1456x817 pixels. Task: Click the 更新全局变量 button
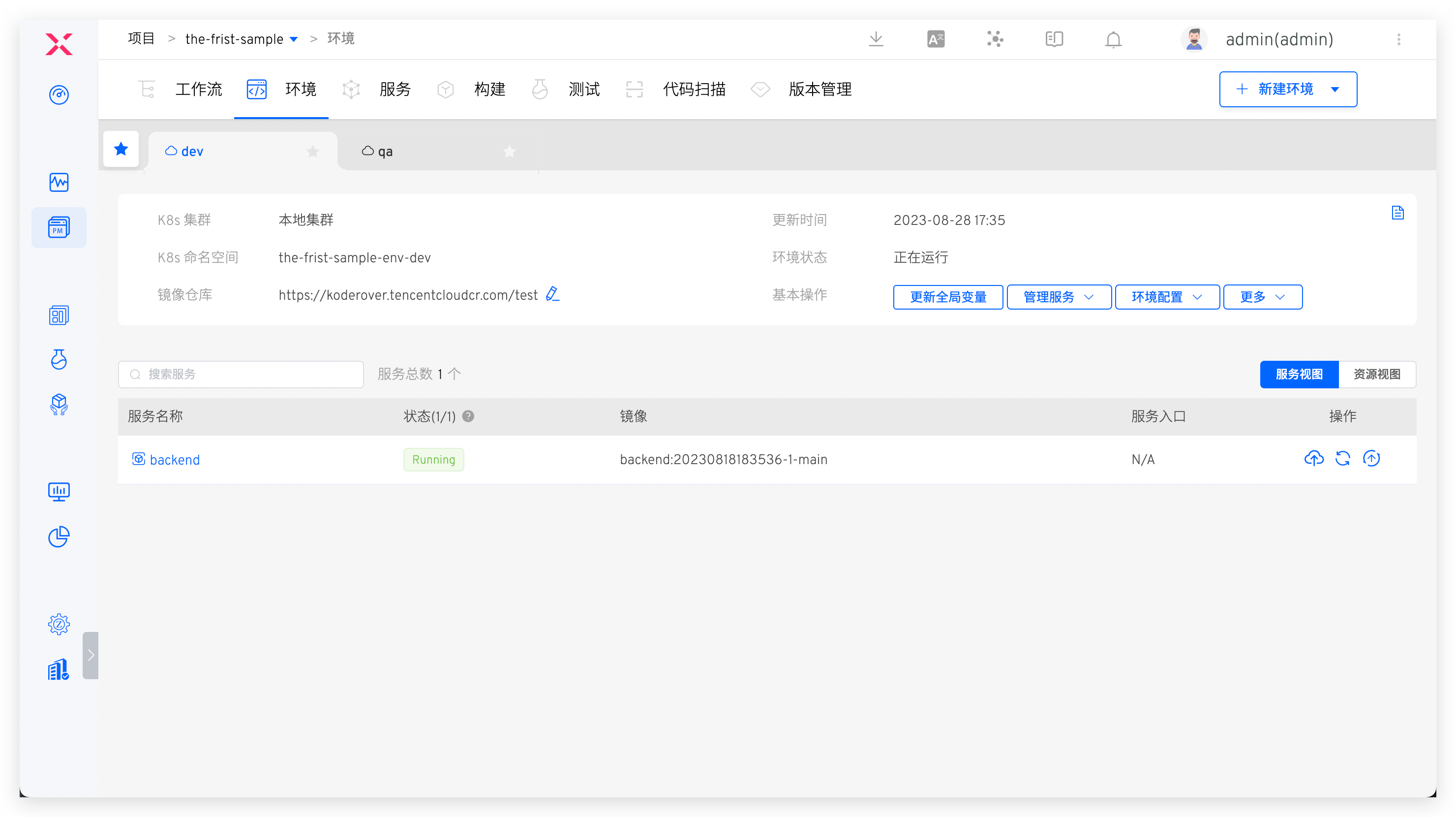pos(948,297)
